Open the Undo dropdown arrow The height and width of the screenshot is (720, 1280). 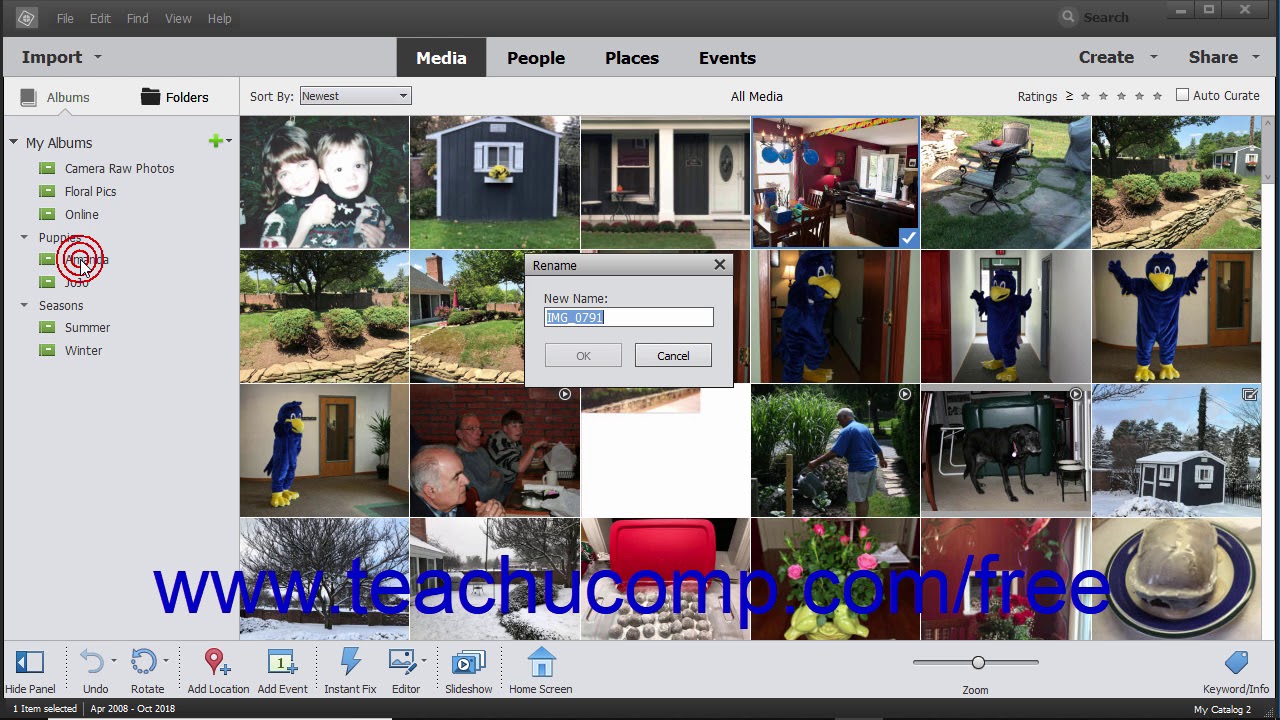(113, 660)
